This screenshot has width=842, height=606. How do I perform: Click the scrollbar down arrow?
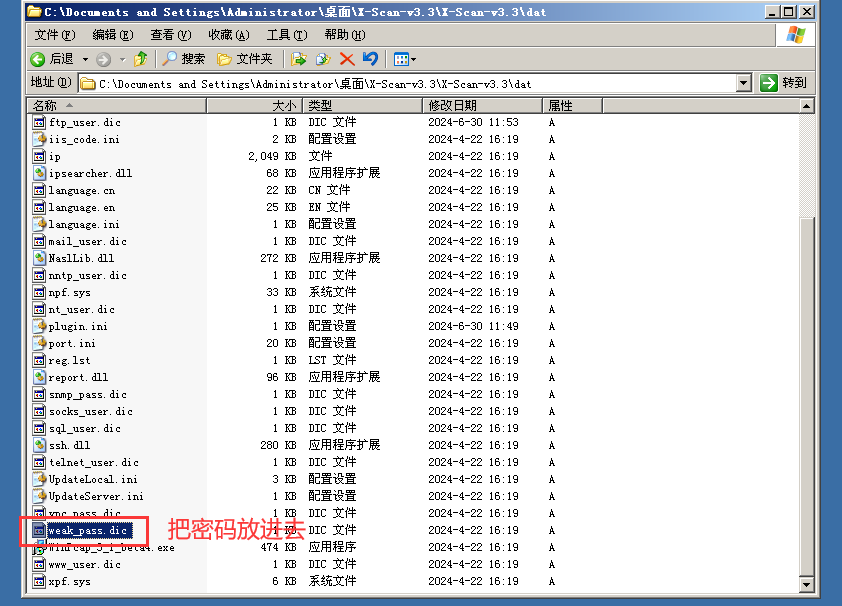[x=806, y=584]
